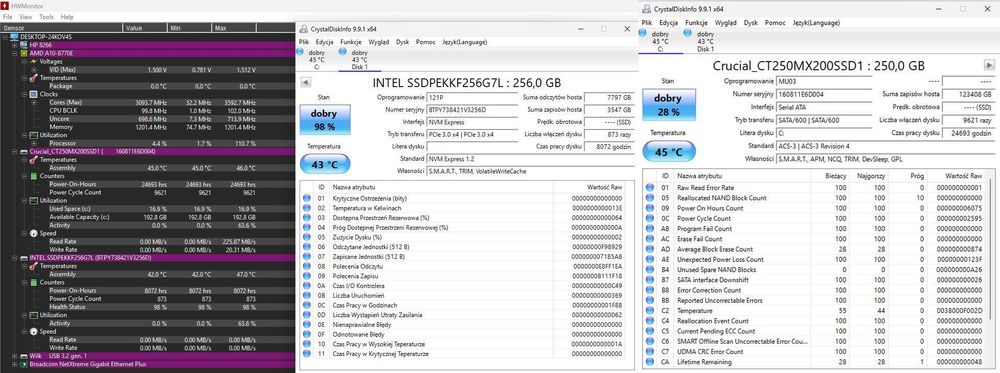The height and width of the screenshot is (373, 1000).
Task: Collapse the Clocks group
Action: point(25,94)
